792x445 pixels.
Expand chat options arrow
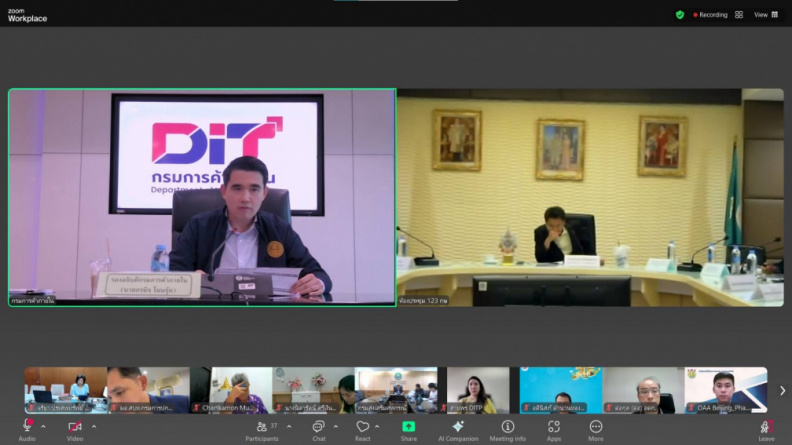tap(335, 427)
